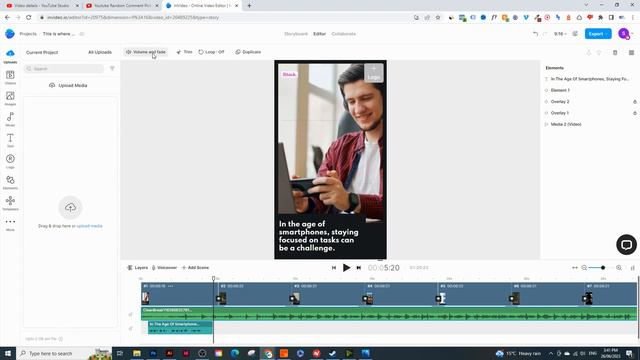The image size is (640, 360).
Task: Toggle lock on Overlay 2
Action: pos(635,102)
